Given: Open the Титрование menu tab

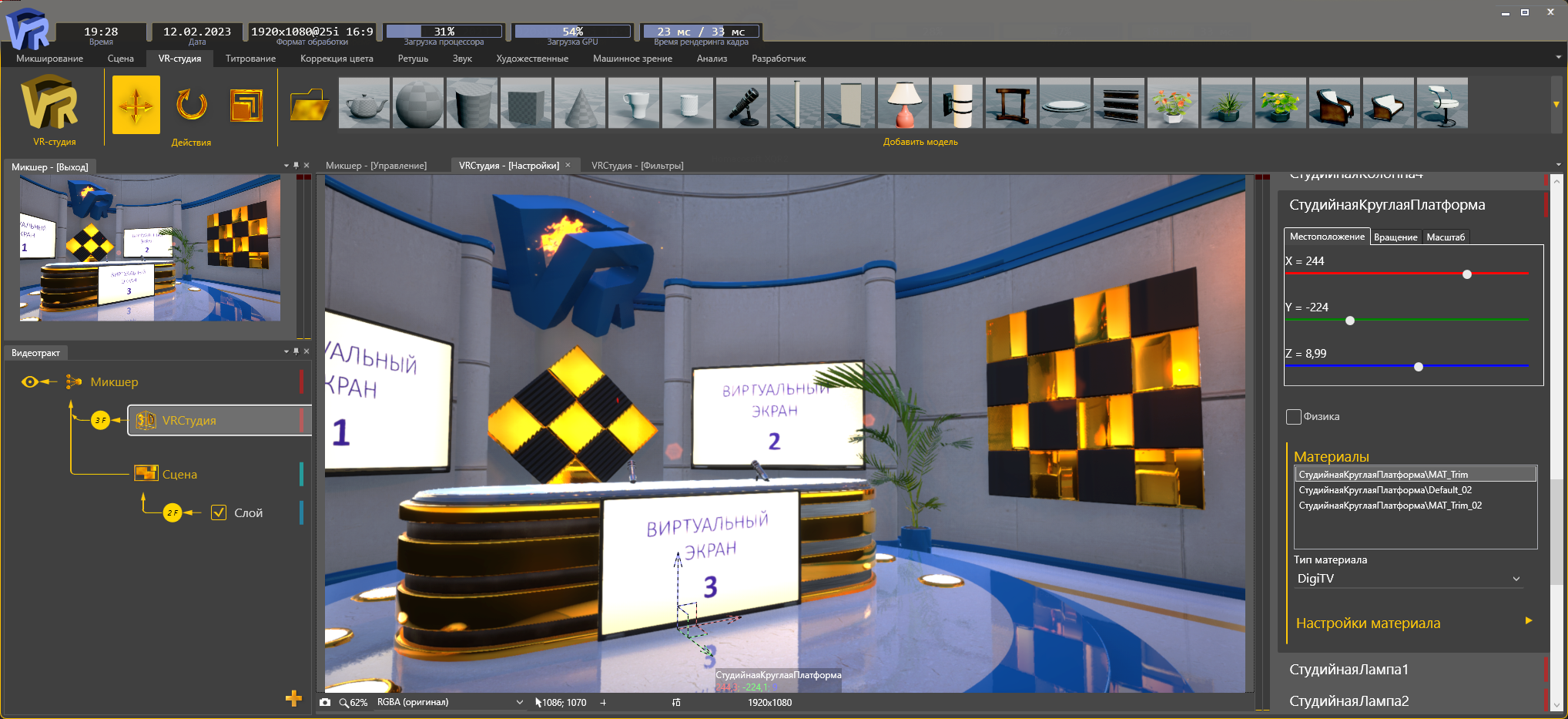Looking at the screenshot, I should click(250, 59).
